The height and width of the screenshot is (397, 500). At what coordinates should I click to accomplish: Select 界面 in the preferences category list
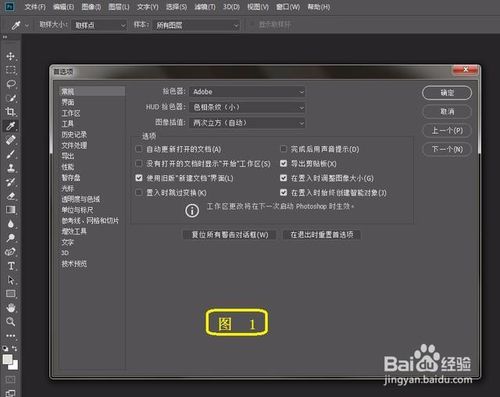pos(68,102)
